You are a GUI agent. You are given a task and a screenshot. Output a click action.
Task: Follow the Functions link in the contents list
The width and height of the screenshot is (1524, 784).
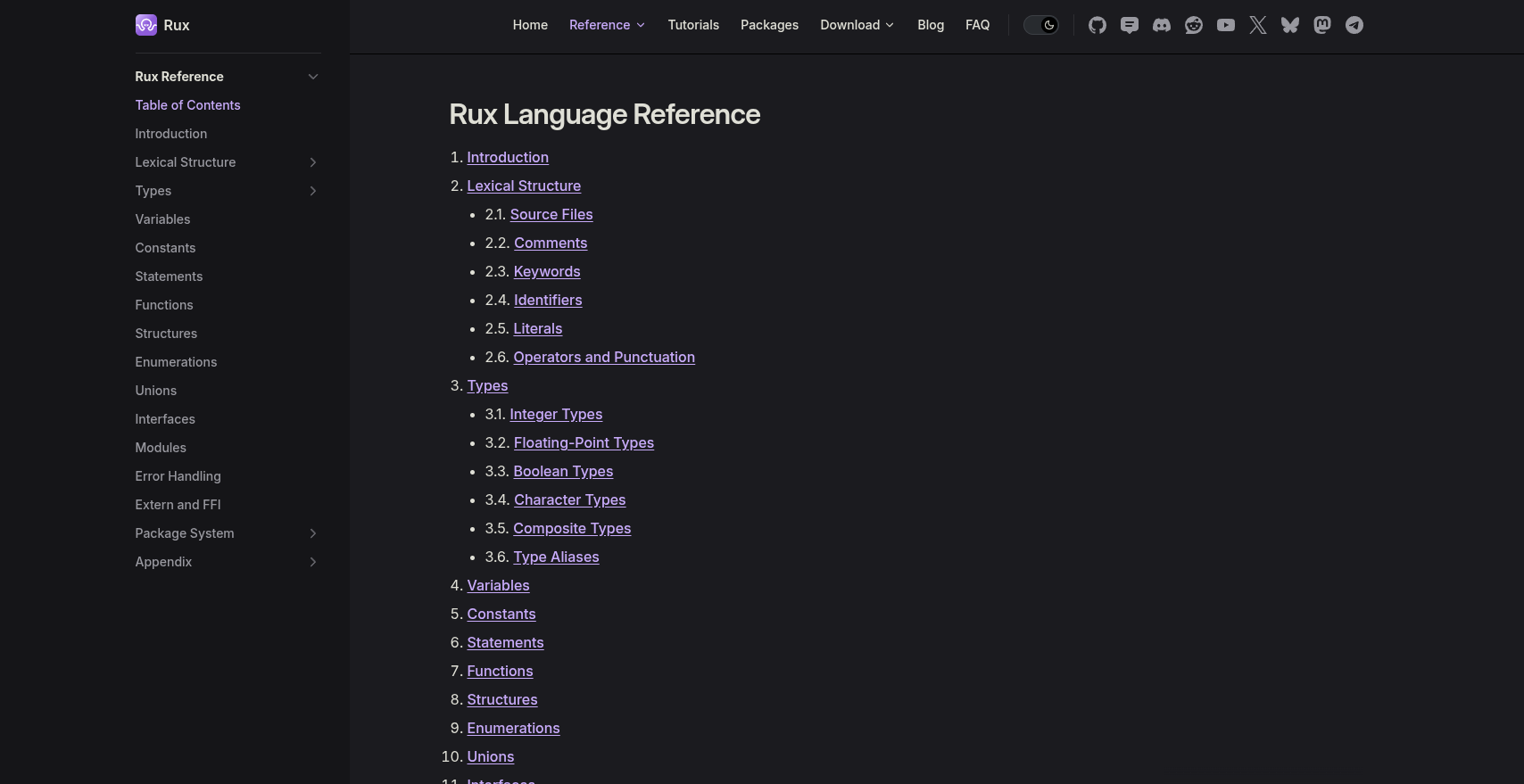click(x=500, y=671)
